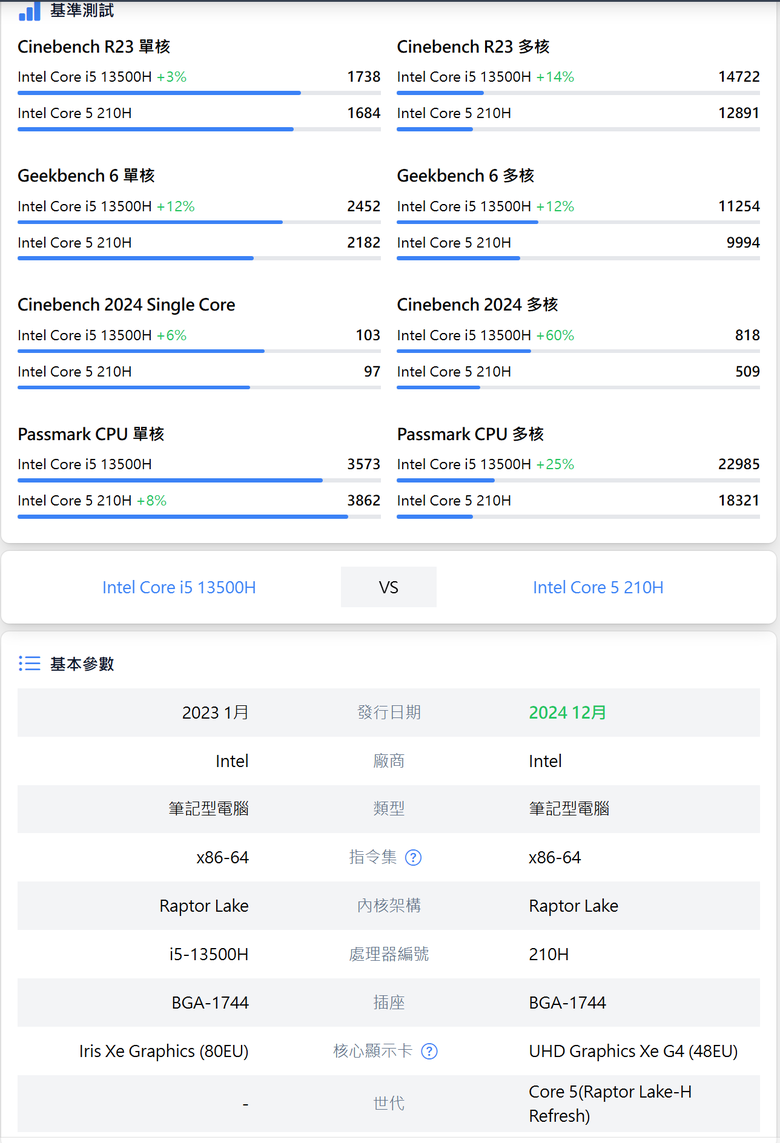Screen dimensions: 780x1143
Task: Click the 509 Cinebench 2024 multi score
Action: pyautogui.click(x=747, y=372)
